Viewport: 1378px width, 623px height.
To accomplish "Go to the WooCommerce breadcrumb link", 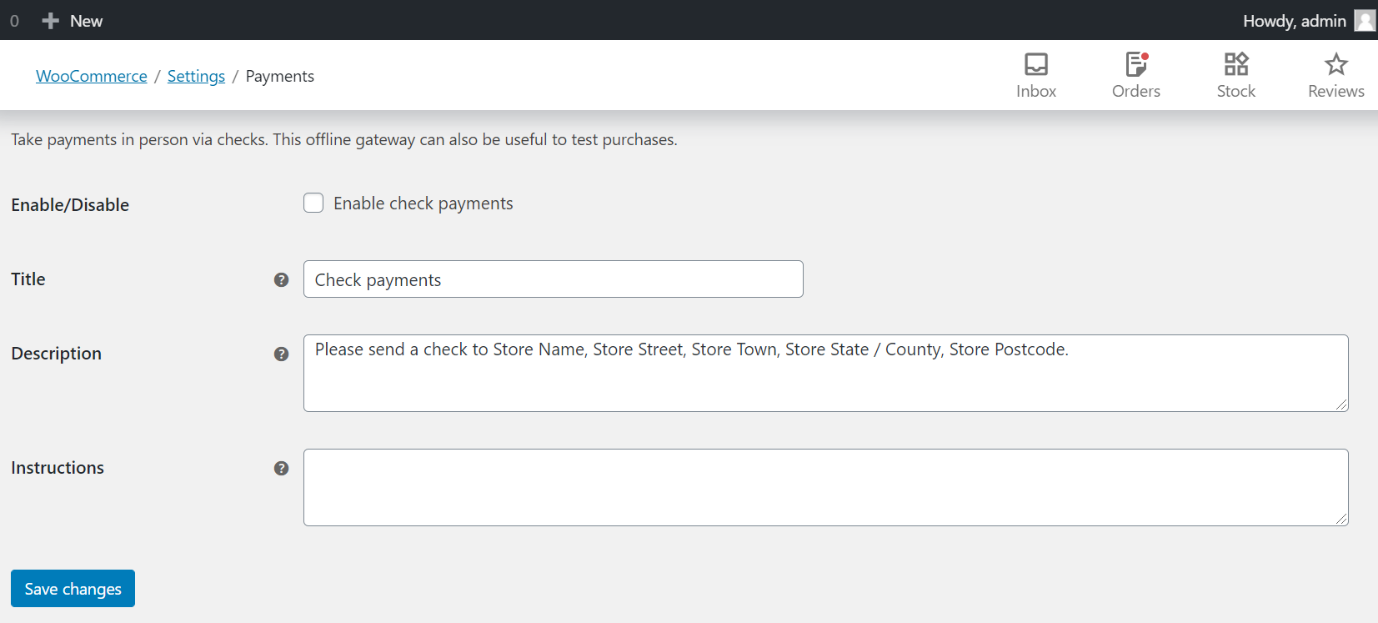I will click(x=92, y=76).
